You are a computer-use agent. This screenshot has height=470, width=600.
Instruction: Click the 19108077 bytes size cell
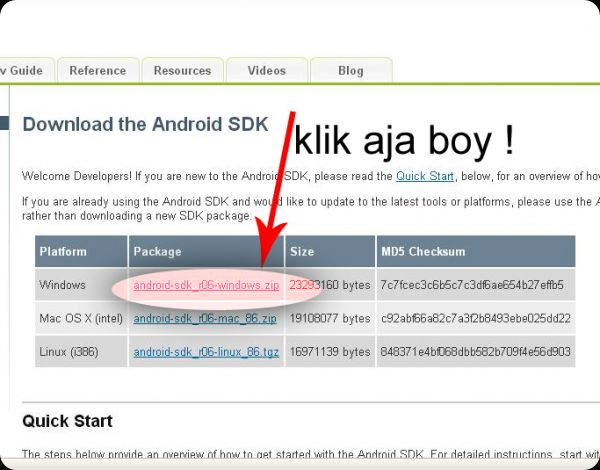(x=329, y=318)
